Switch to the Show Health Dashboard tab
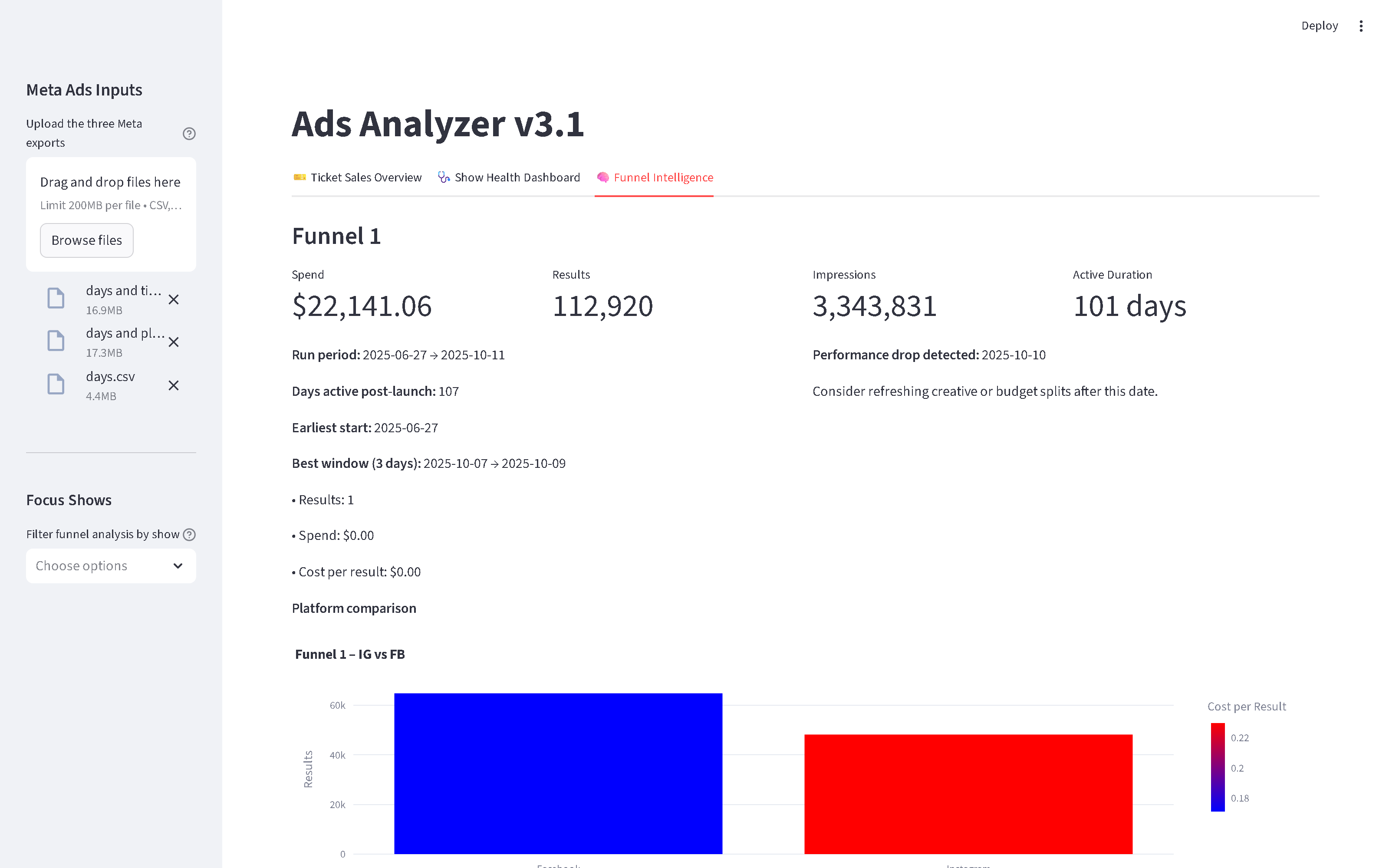Image resolution: width=1389 pixels, height=868 pixels. pos(517,178)
